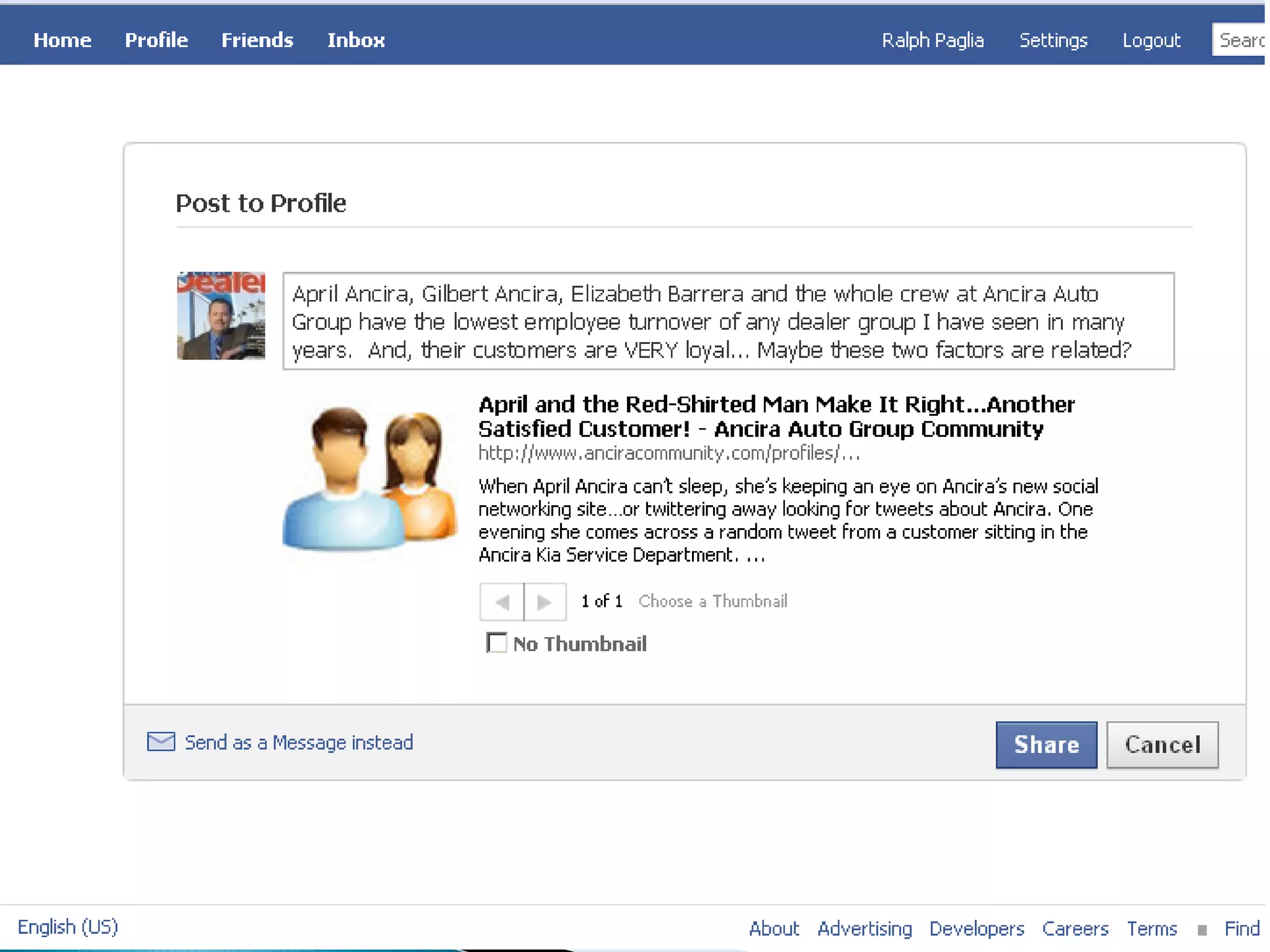Open the Careers footer link

click(x=1075, y=928)
